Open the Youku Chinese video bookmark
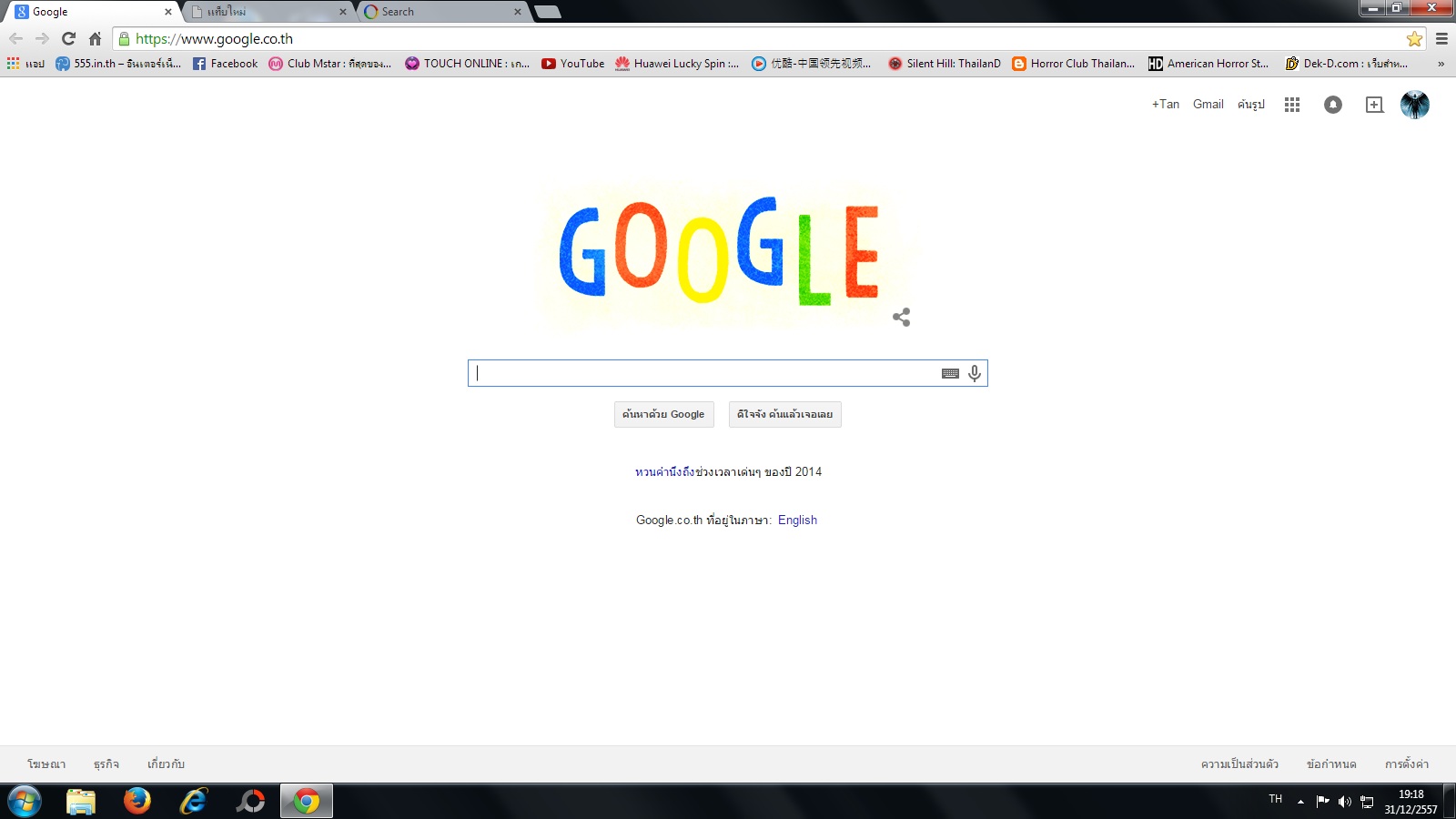1456x819 pixels. pos(812,64)
